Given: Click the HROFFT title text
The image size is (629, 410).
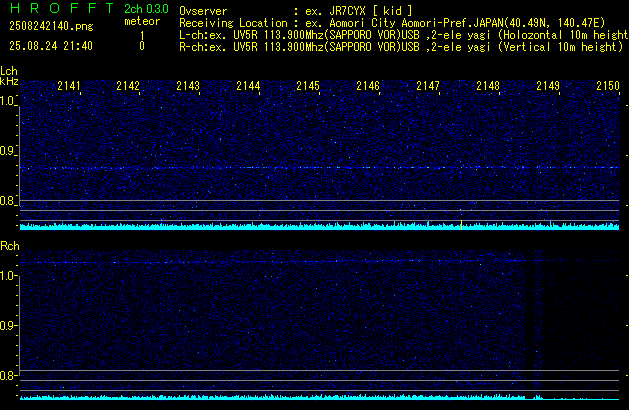Looking at the screenshot, I should pos(62,8).
